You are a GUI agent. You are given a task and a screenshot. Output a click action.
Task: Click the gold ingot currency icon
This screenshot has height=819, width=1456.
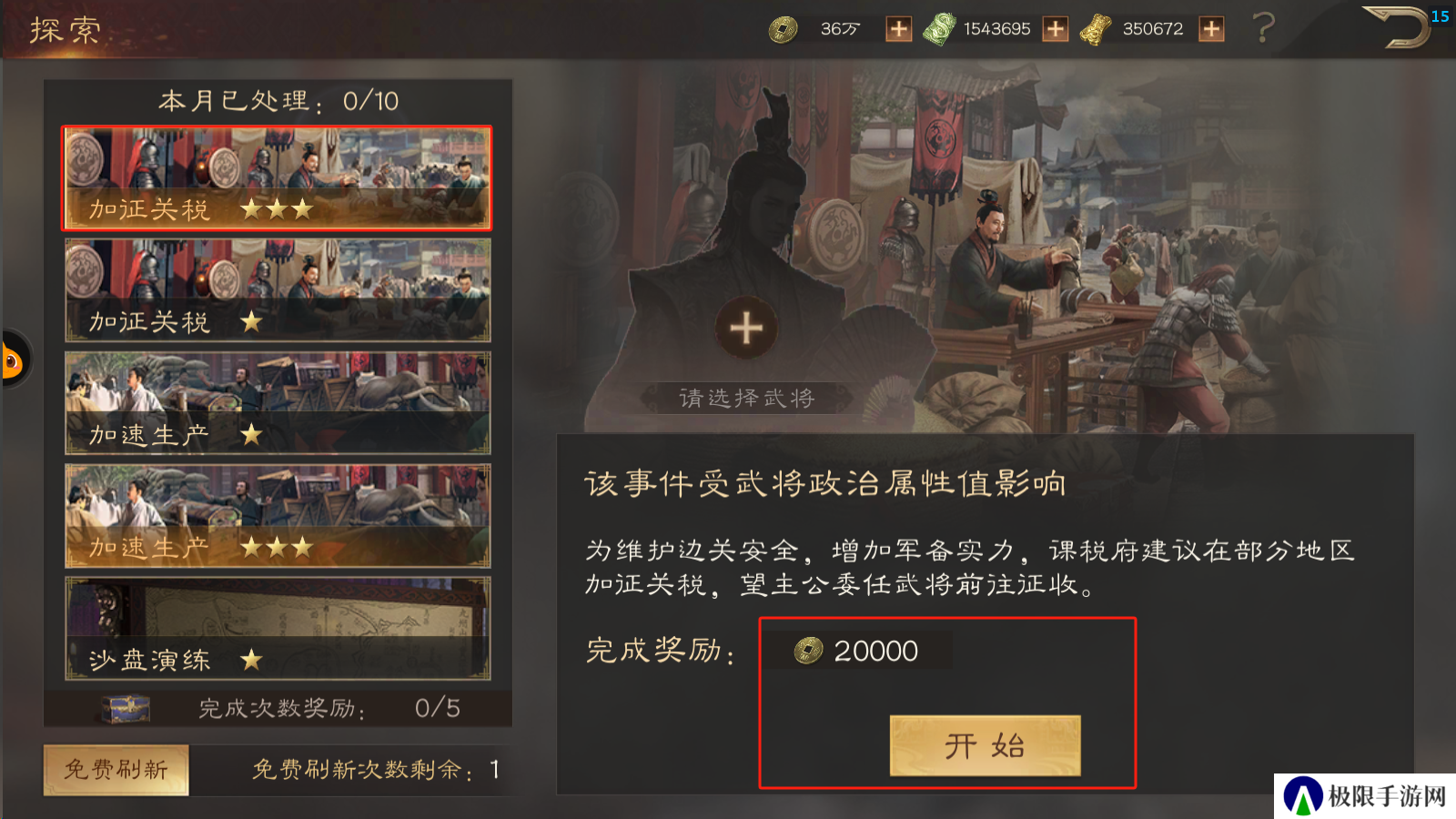[1096, 29]
